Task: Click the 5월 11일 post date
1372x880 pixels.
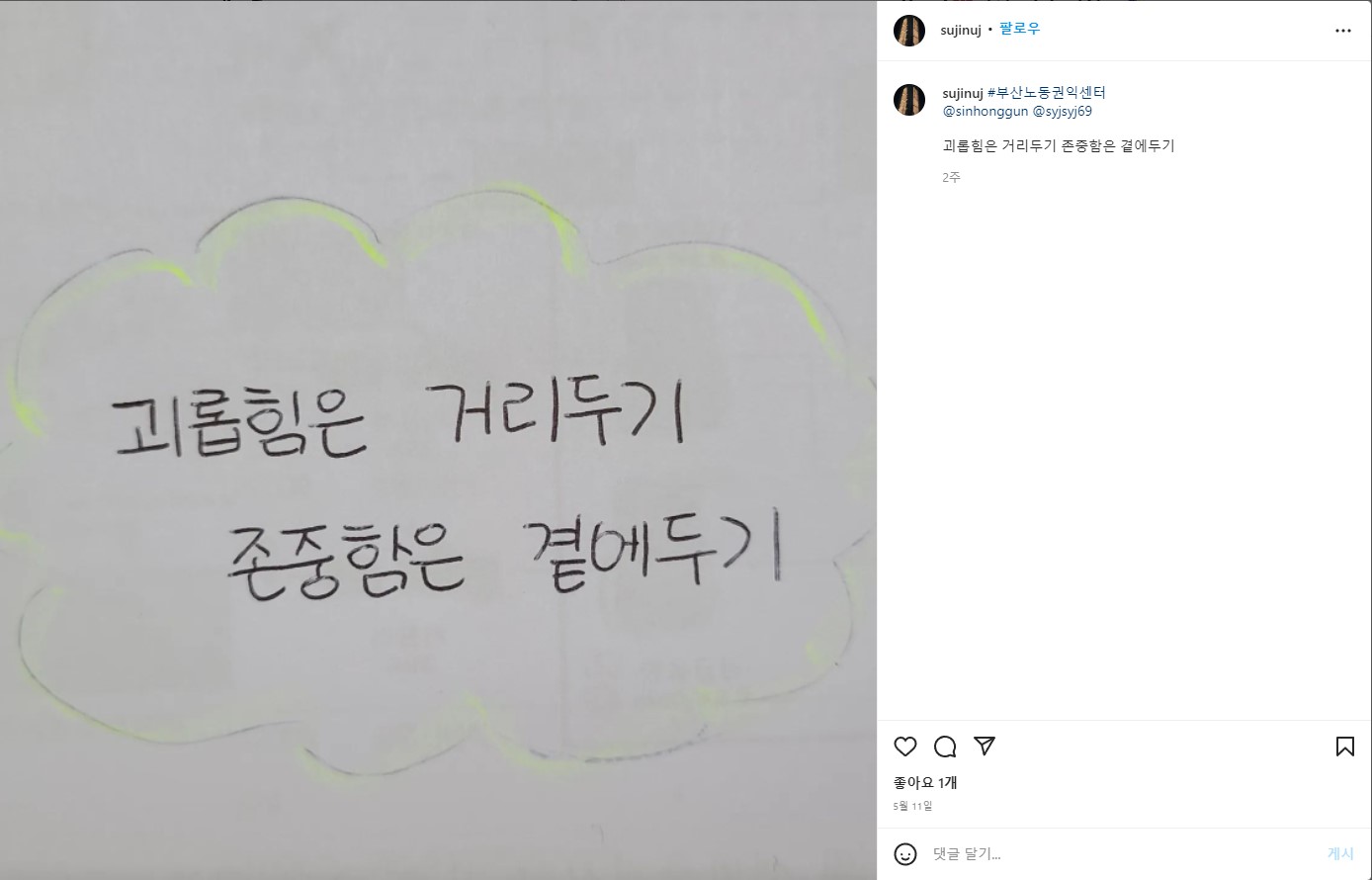Action: 912,806
